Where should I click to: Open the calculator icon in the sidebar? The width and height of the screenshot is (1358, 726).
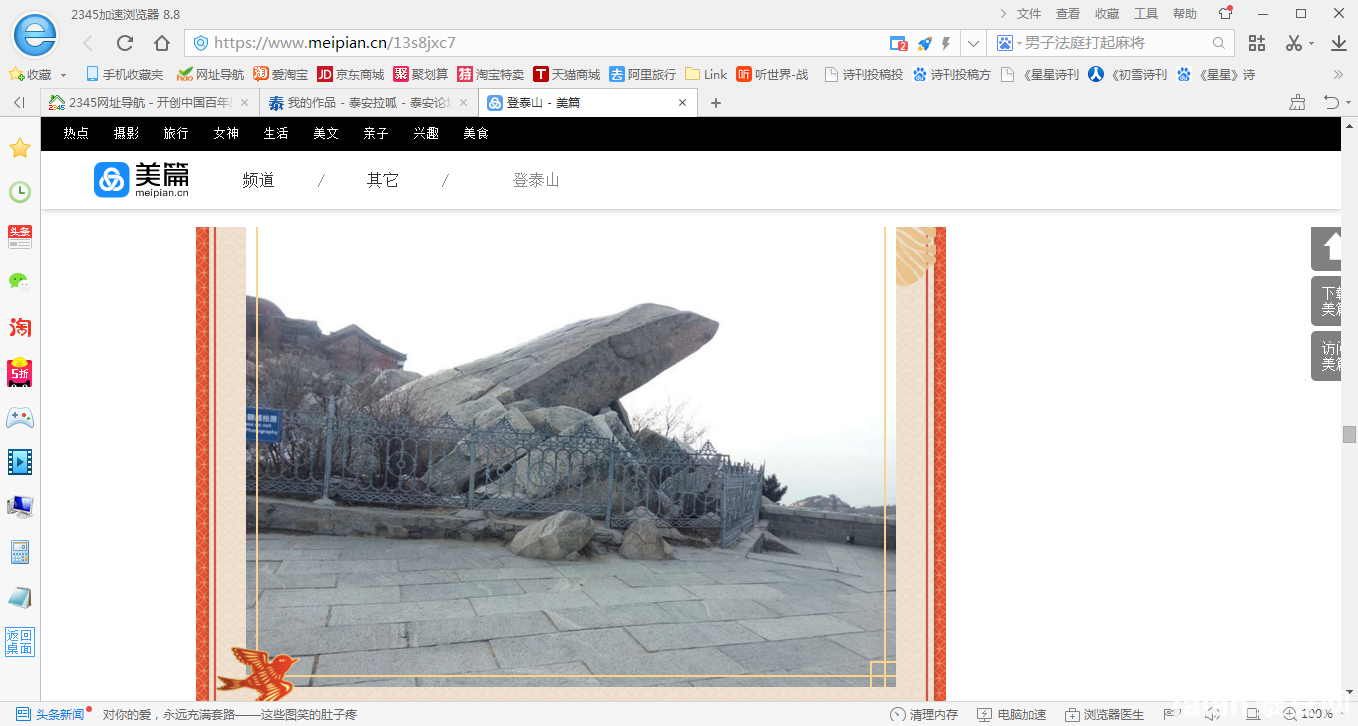click(20, 552)
